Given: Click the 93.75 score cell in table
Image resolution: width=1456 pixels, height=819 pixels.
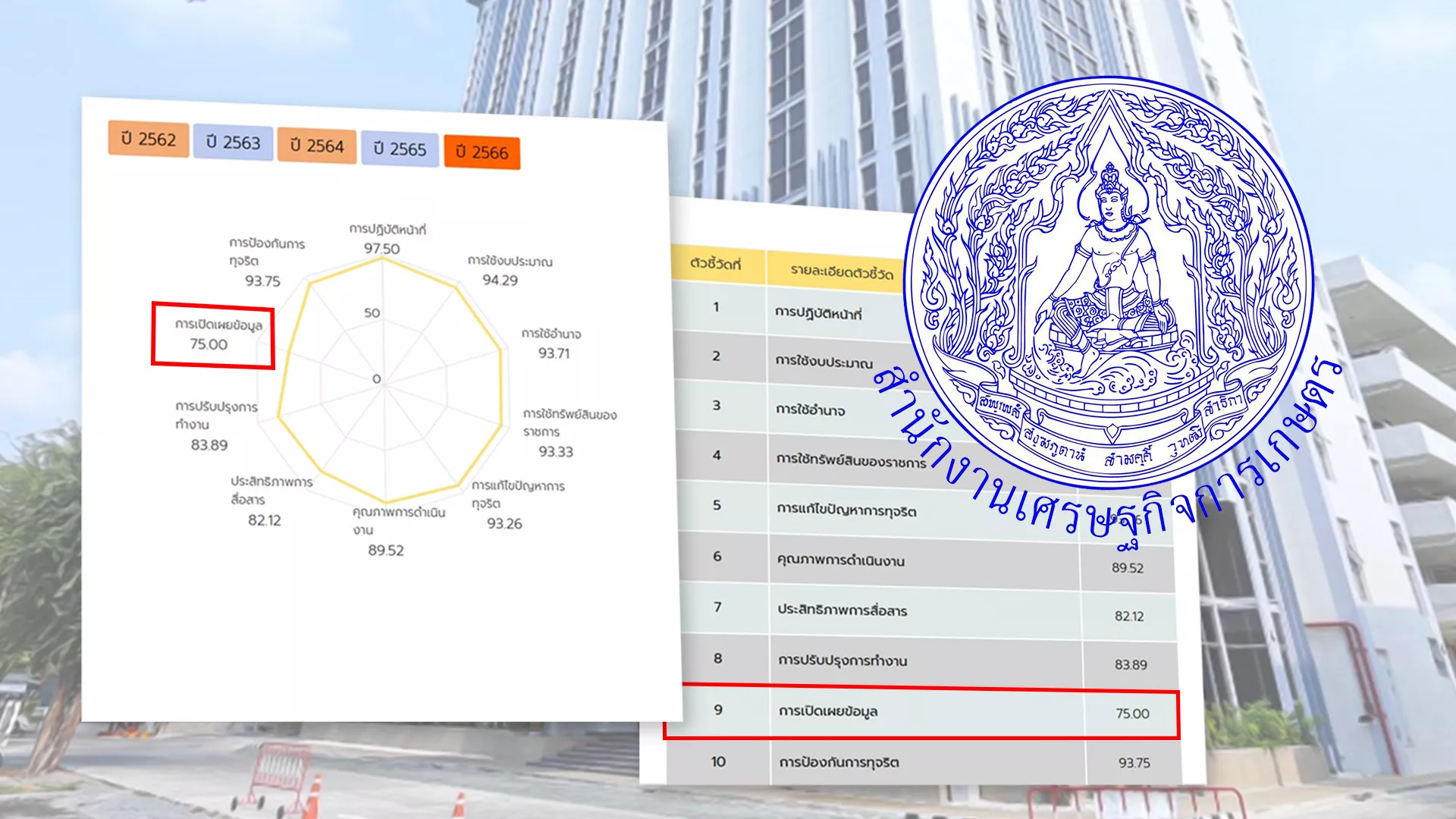Looking at the screenshot, I should pyautogui.click(x=1134, y=763).
